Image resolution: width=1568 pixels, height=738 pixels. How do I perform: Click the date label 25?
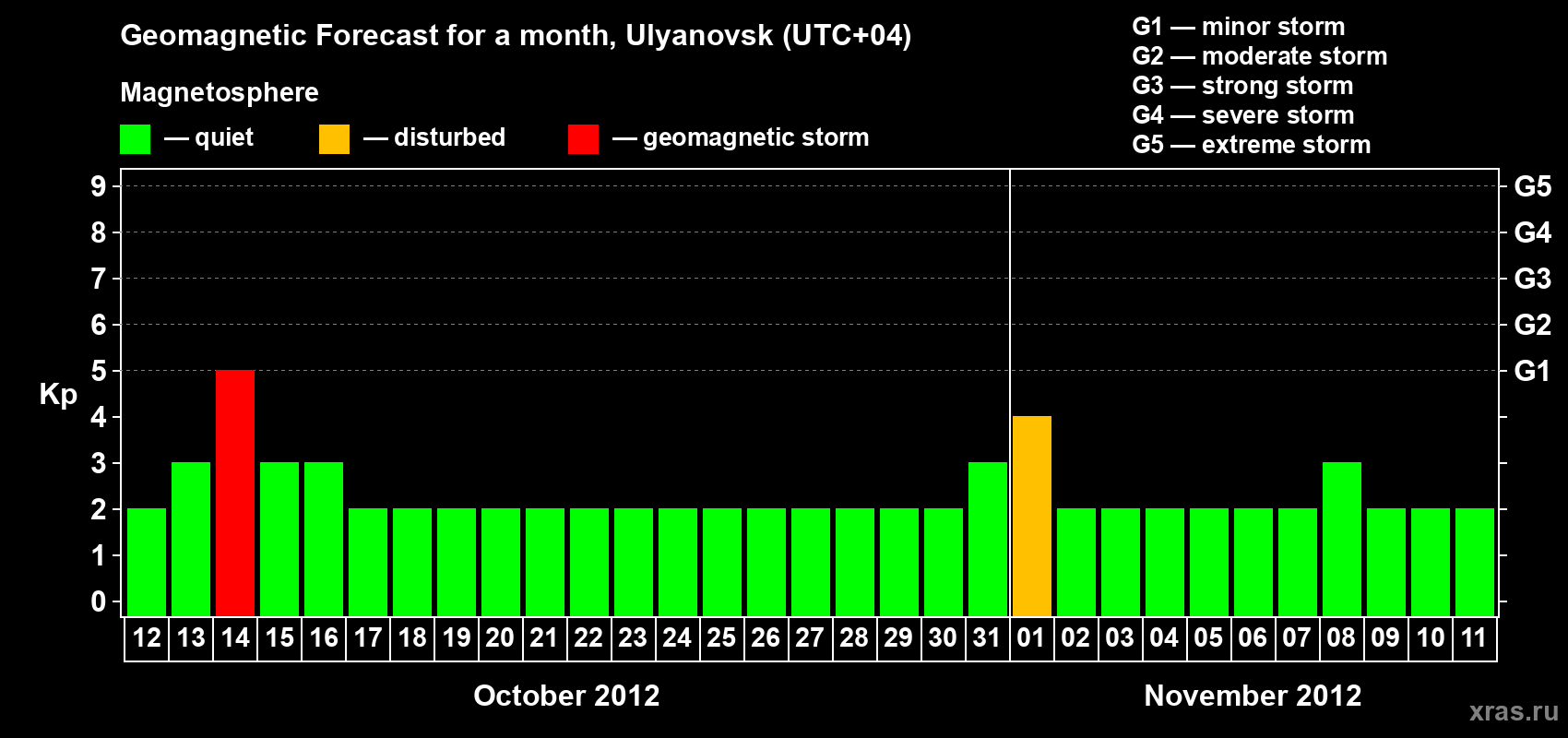(x=721, y=637)
